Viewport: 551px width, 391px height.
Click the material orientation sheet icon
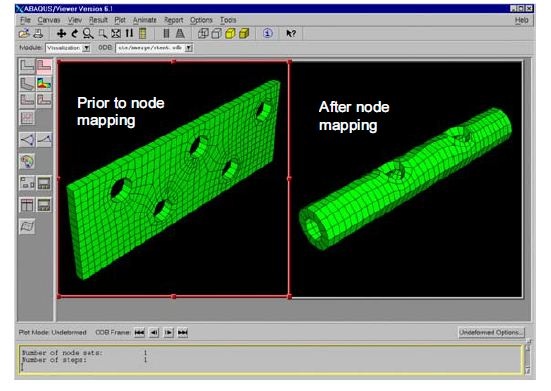click(x=27, y=226)
